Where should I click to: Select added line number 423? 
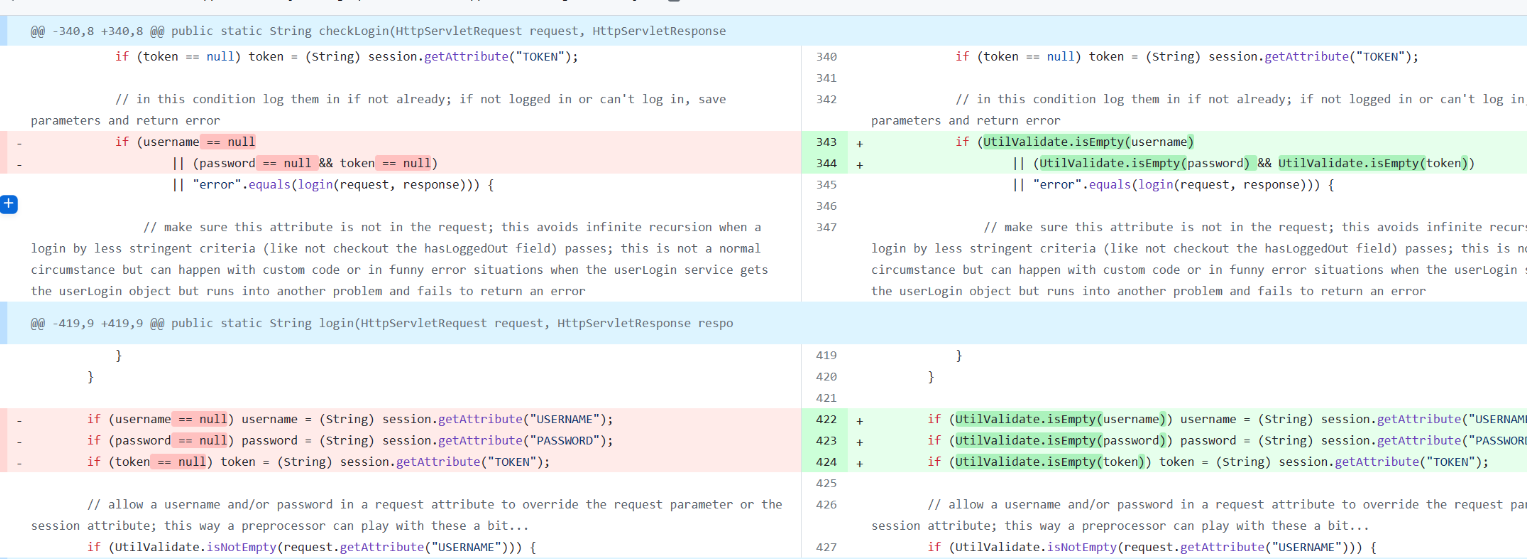tap(826, 440)
